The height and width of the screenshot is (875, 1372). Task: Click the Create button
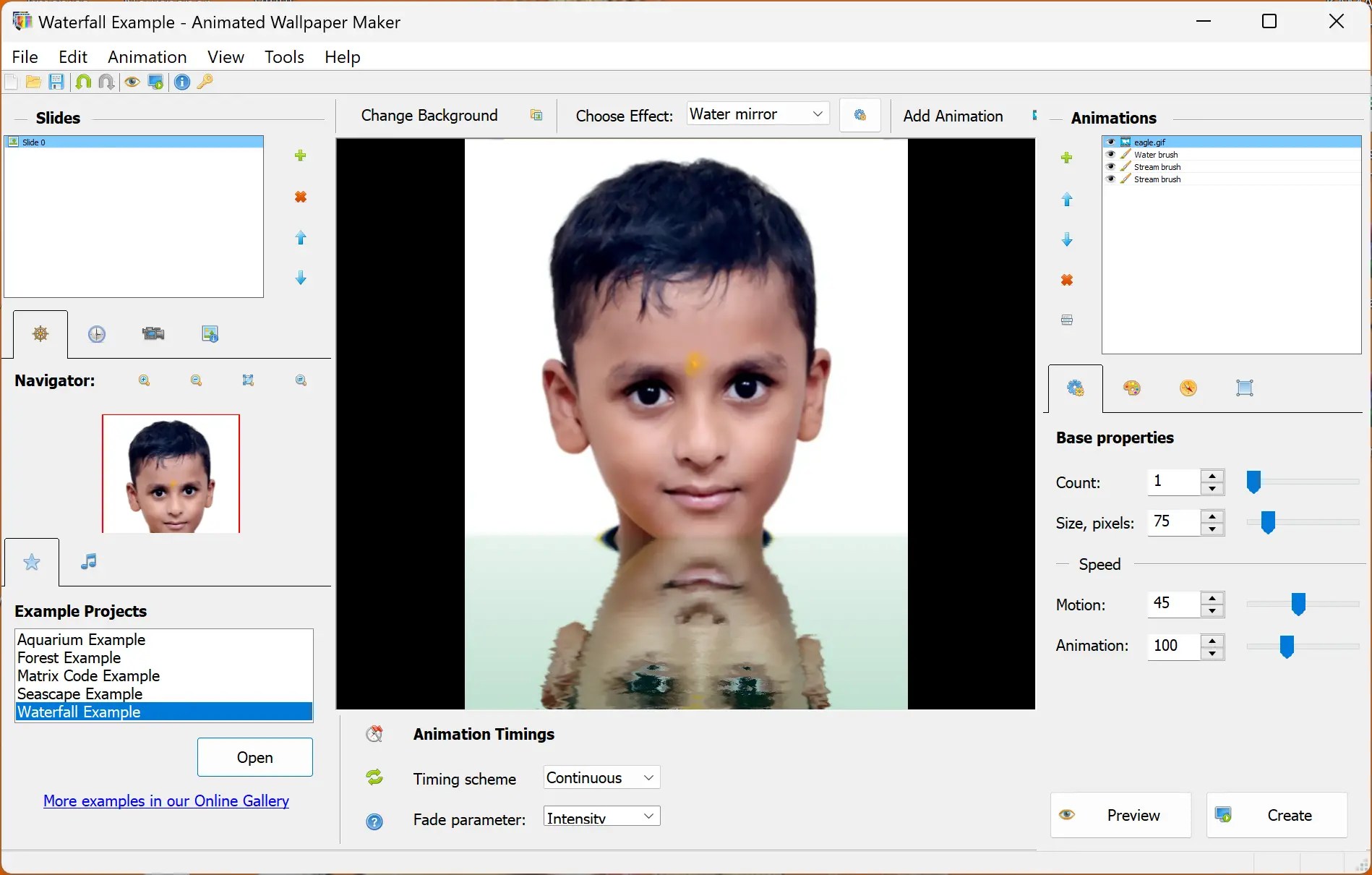(1277, 815)
